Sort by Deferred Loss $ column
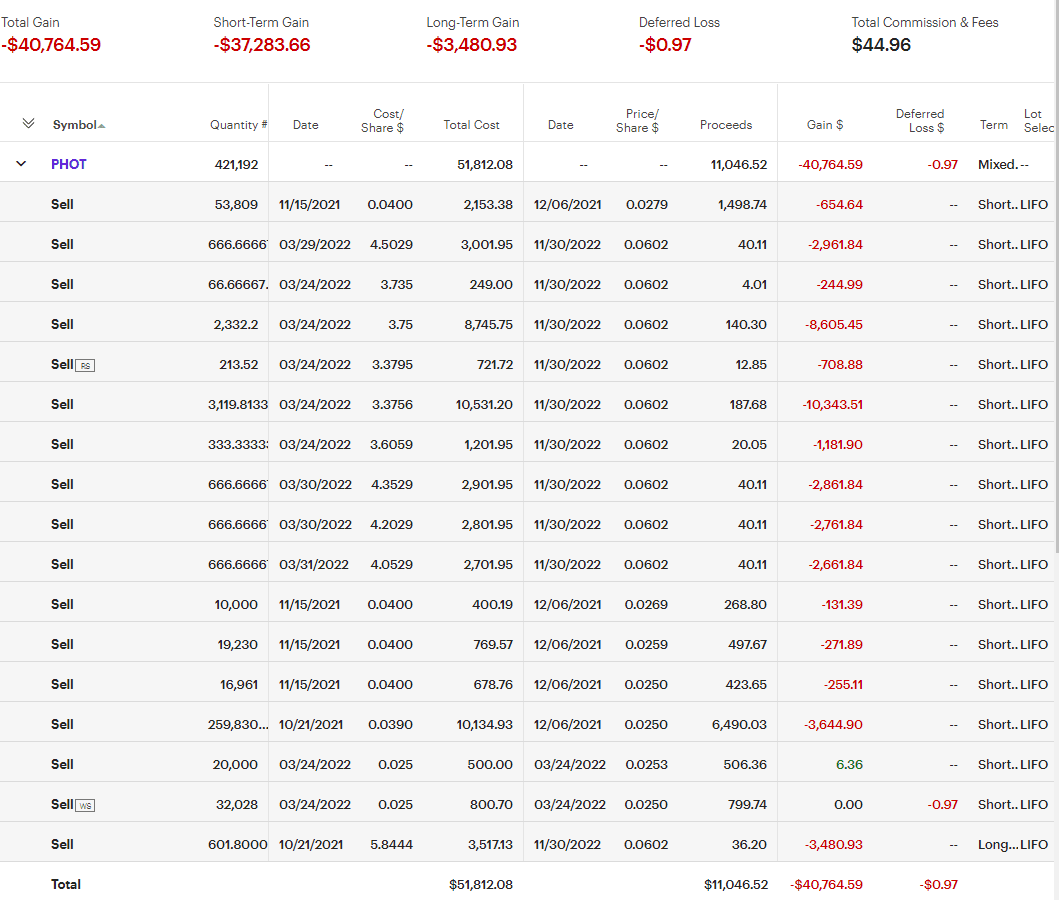Viewport: 1059px width, 900px height. coord(919,120)
